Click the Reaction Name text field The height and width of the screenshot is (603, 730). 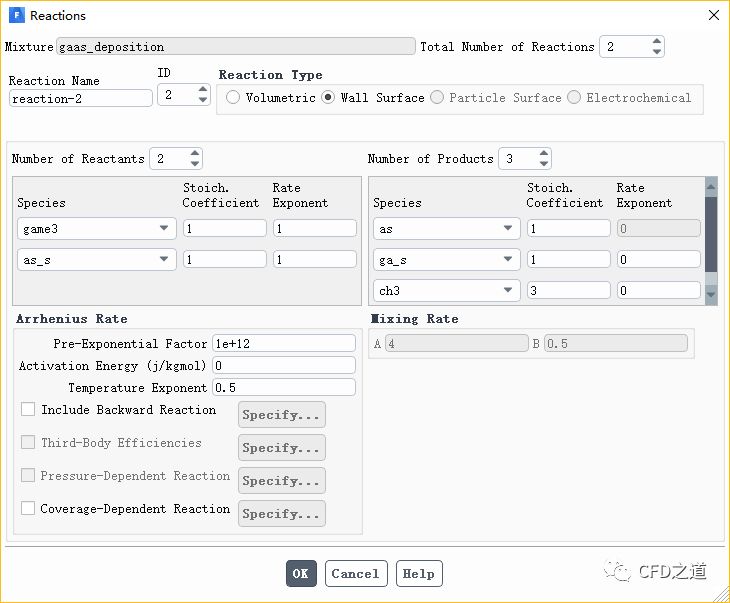80,98
